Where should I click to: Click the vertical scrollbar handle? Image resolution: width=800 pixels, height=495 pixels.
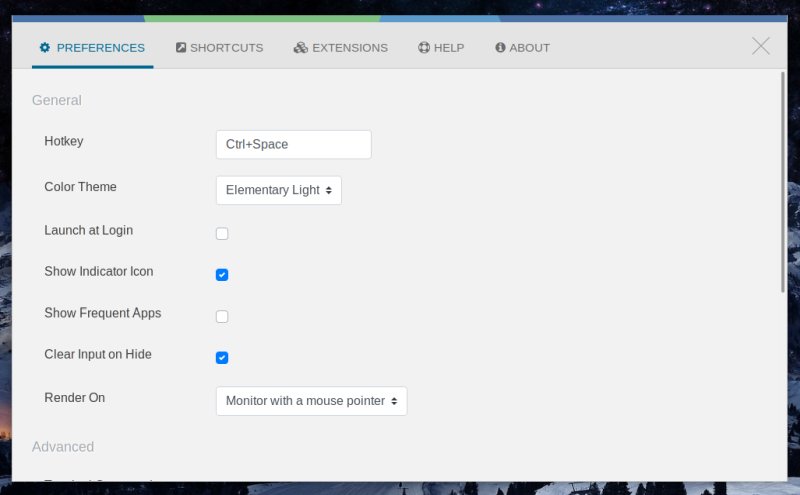[x=783, y=182]
